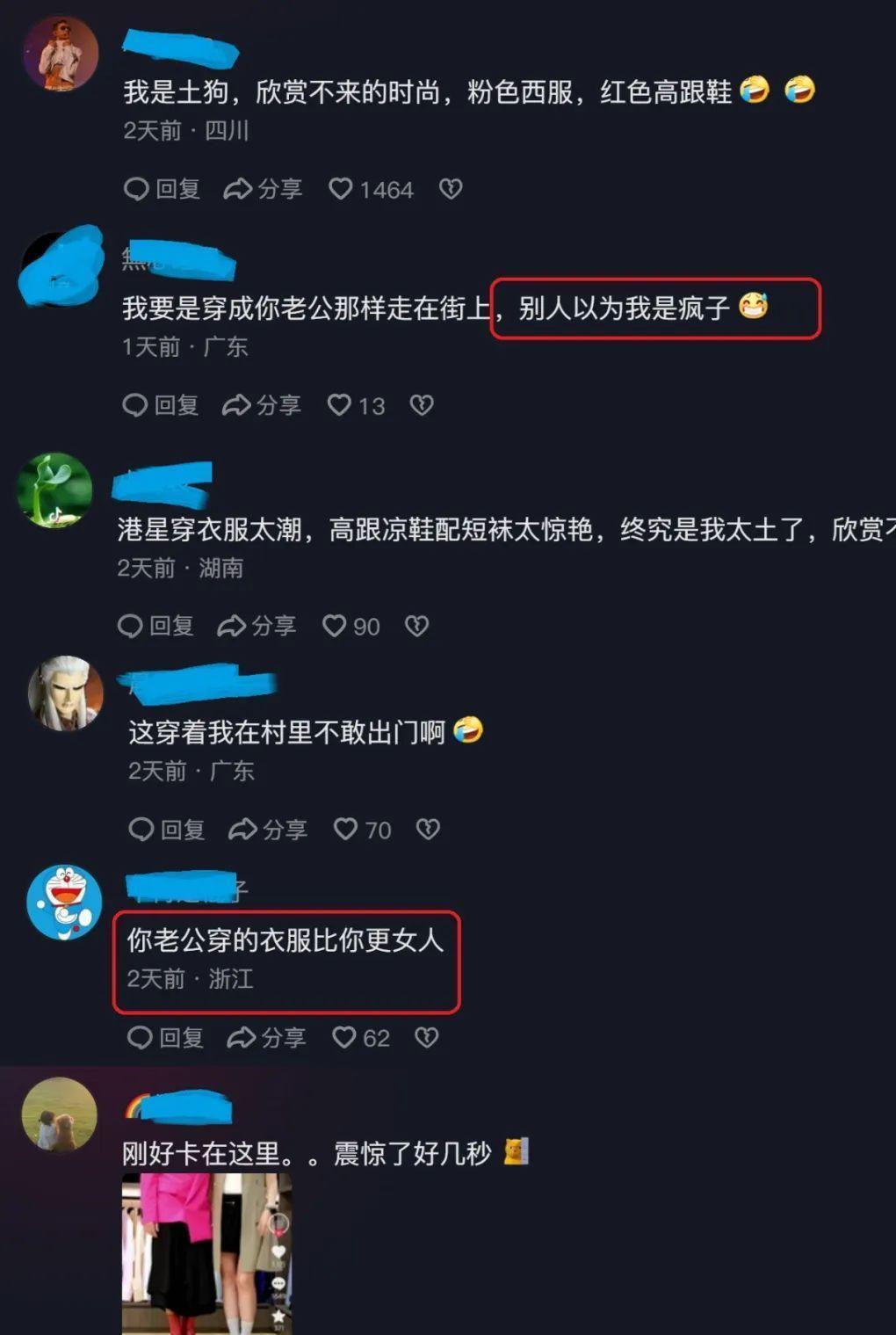The image size is (896, 1335).
Task: Reply to the comment with 13 likes
Action: (161, 405)
